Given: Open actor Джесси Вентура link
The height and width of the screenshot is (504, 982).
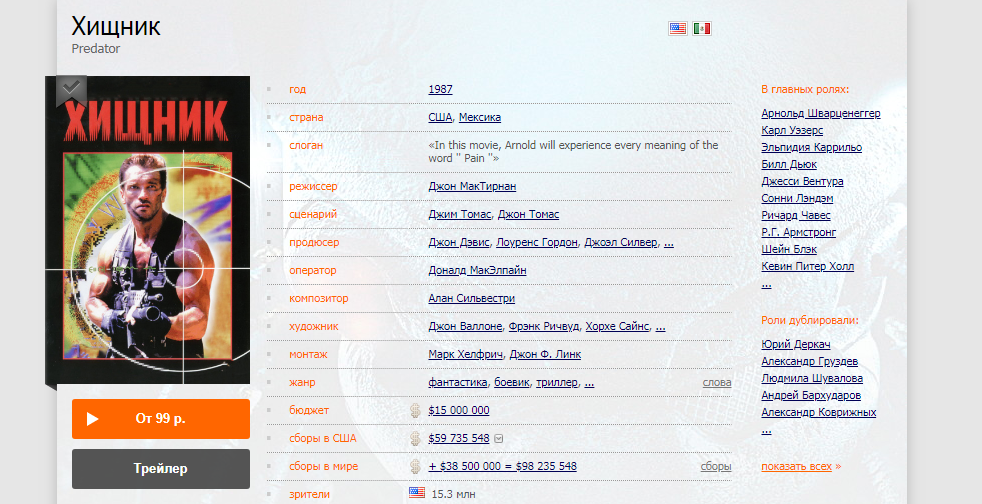Looking at the screenshot, I should tap(802, 182).
